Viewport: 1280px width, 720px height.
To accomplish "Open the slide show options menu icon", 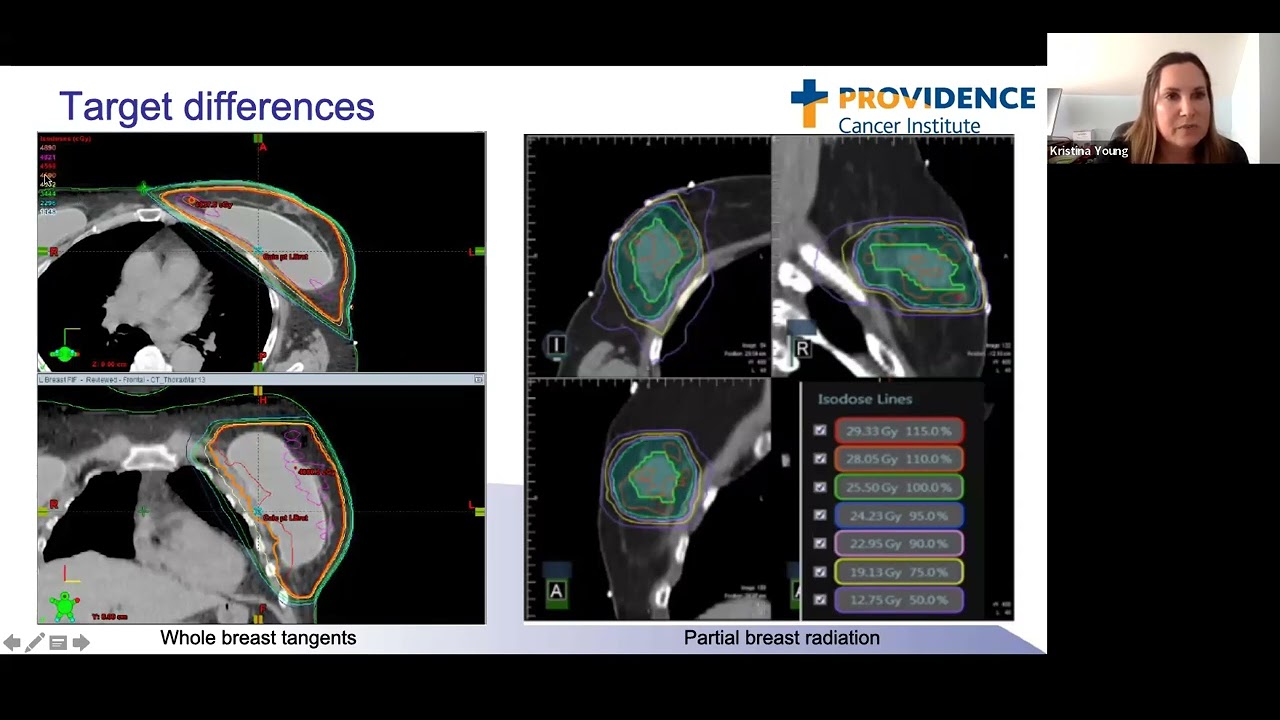I will point(57,643).
